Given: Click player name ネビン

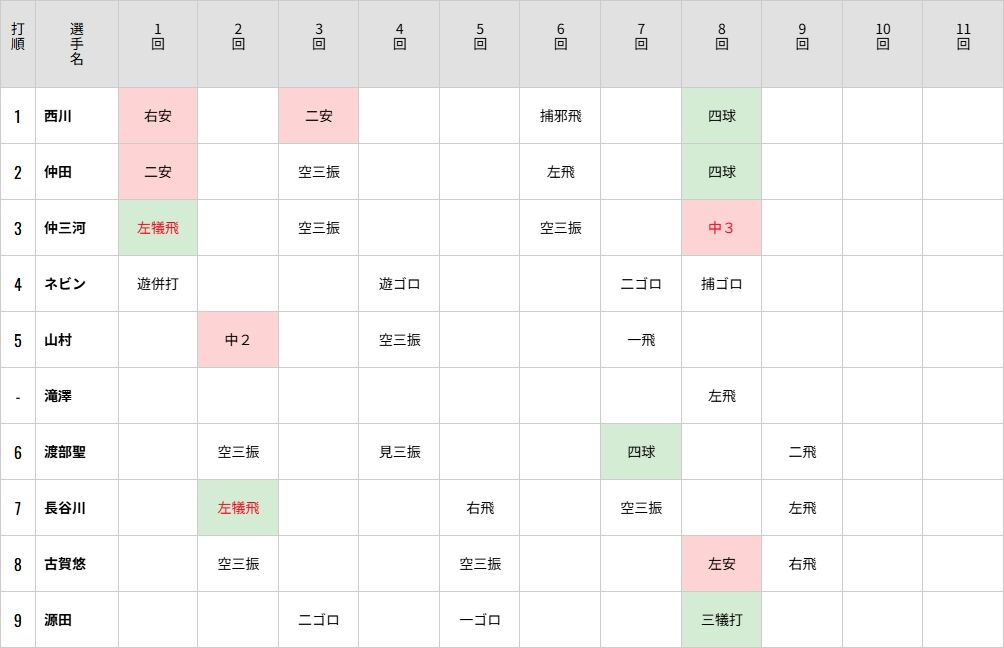Looking at the screenshot, I should pos(65,284).
